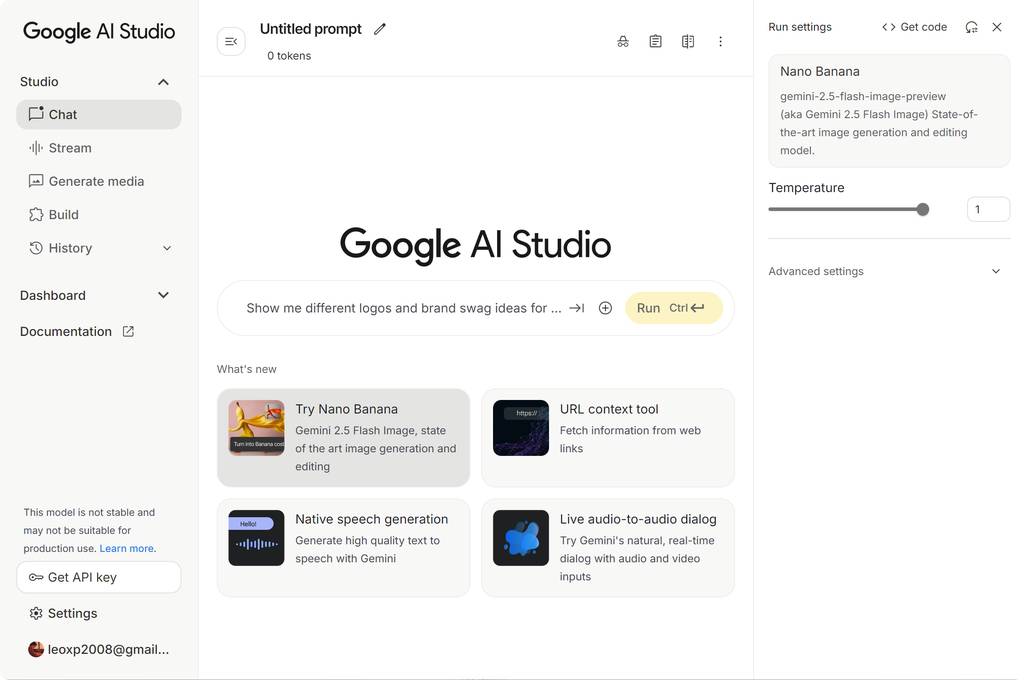
Task: Click the Generate media image icon
Action: (36, 181)
